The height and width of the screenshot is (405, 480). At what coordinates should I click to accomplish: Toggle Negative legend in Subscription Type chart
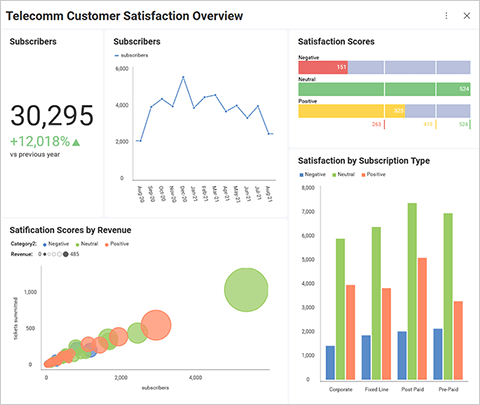301,175
